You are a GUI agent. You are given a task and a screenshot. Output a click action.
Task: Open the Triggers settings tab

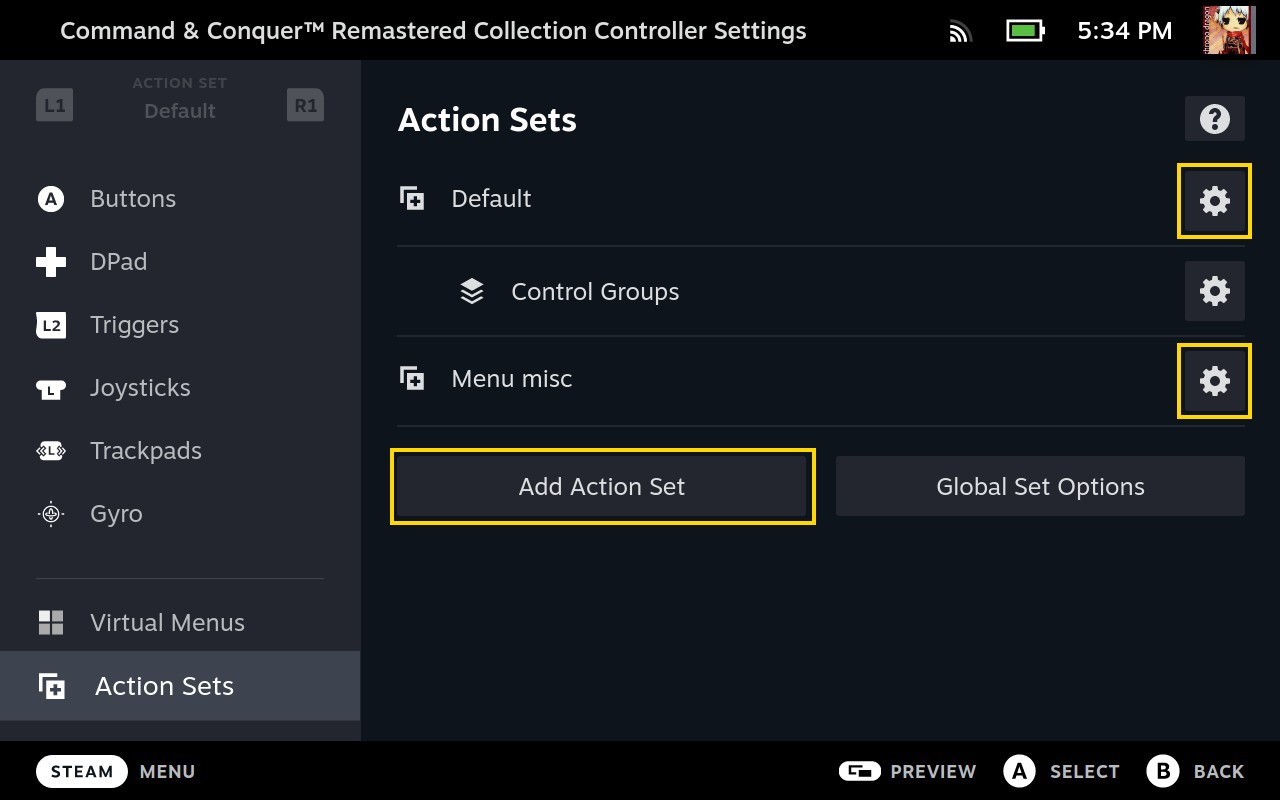[134, 325]
